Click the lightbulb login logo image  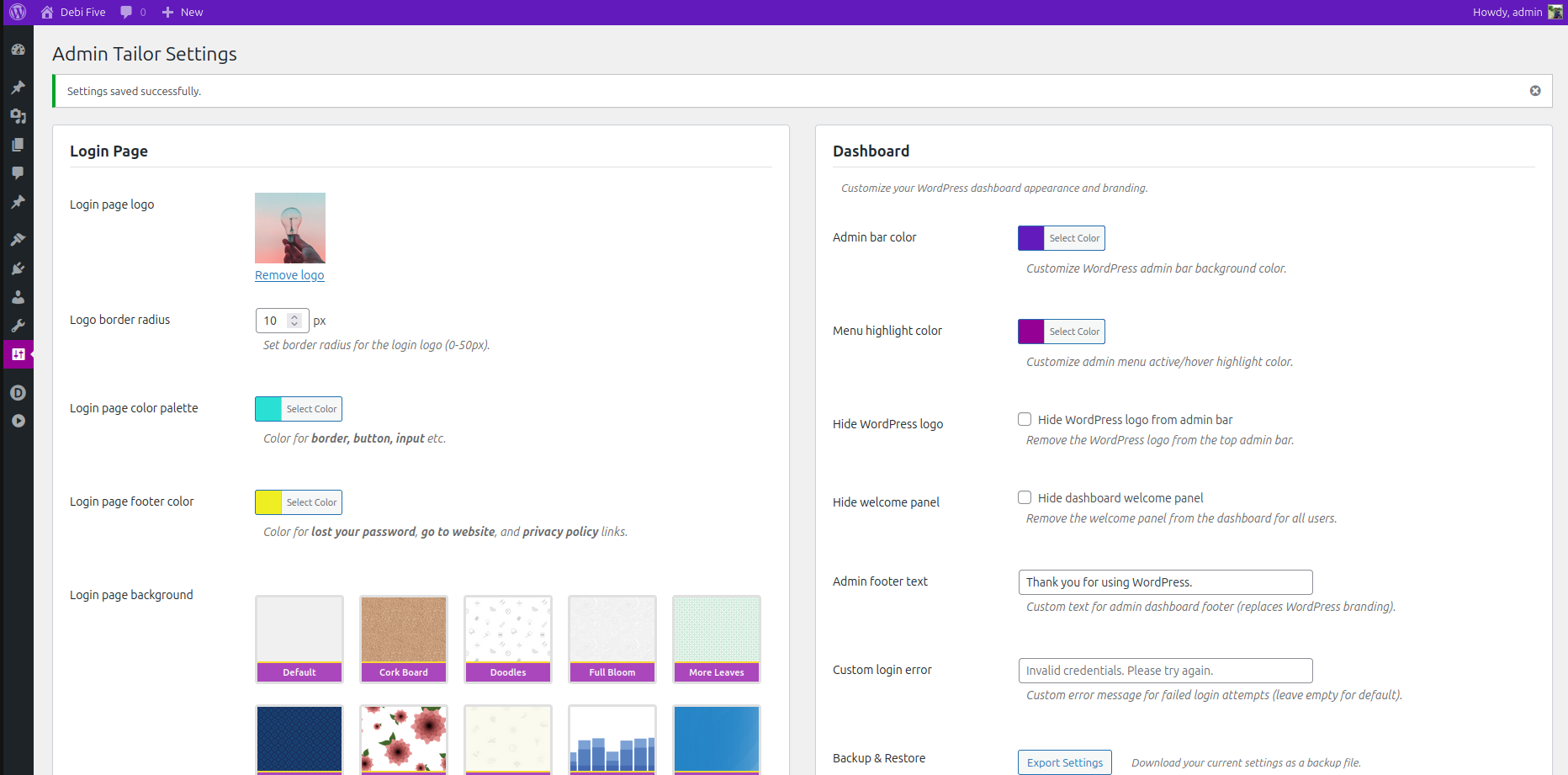[290, 228]
